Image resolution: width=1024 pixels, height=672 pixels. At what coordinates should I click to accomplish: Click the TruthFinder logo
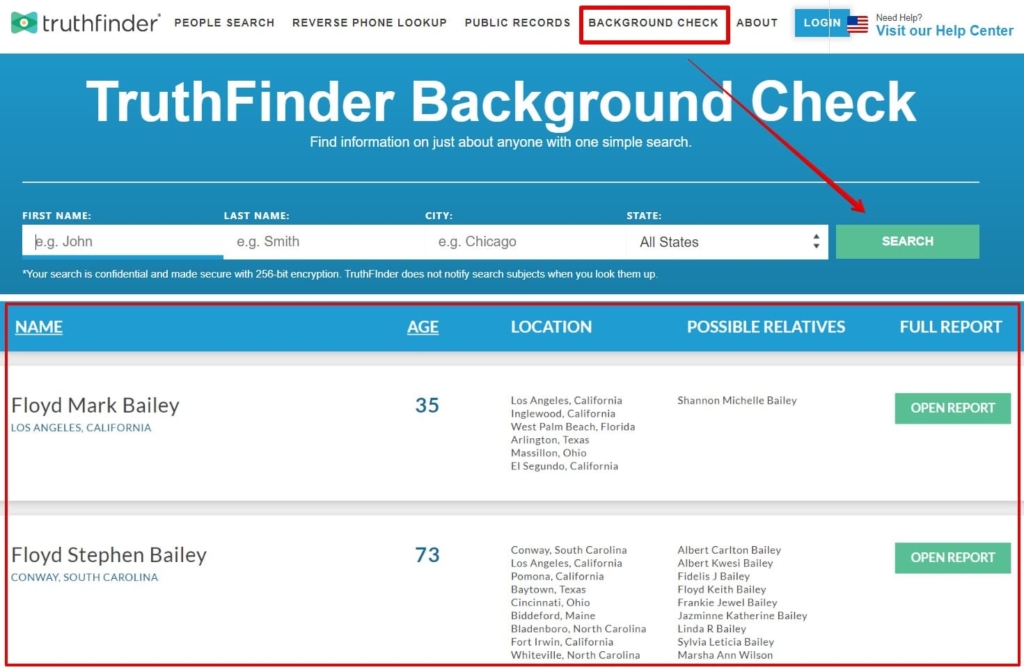tap(86, 23)
